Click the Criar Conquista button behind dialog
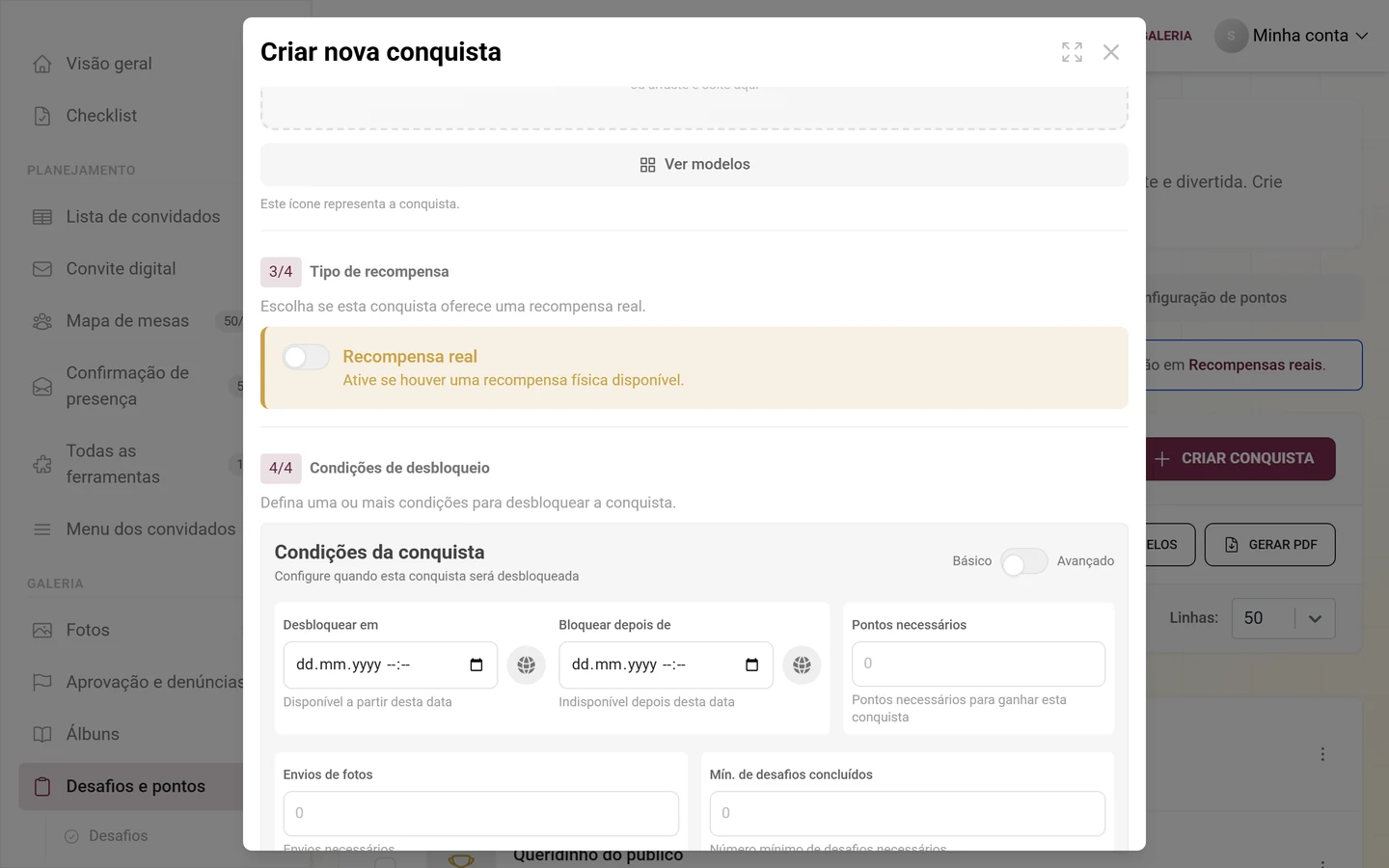The width and height of the screenshot is (1389, 868). (1240, 459)
